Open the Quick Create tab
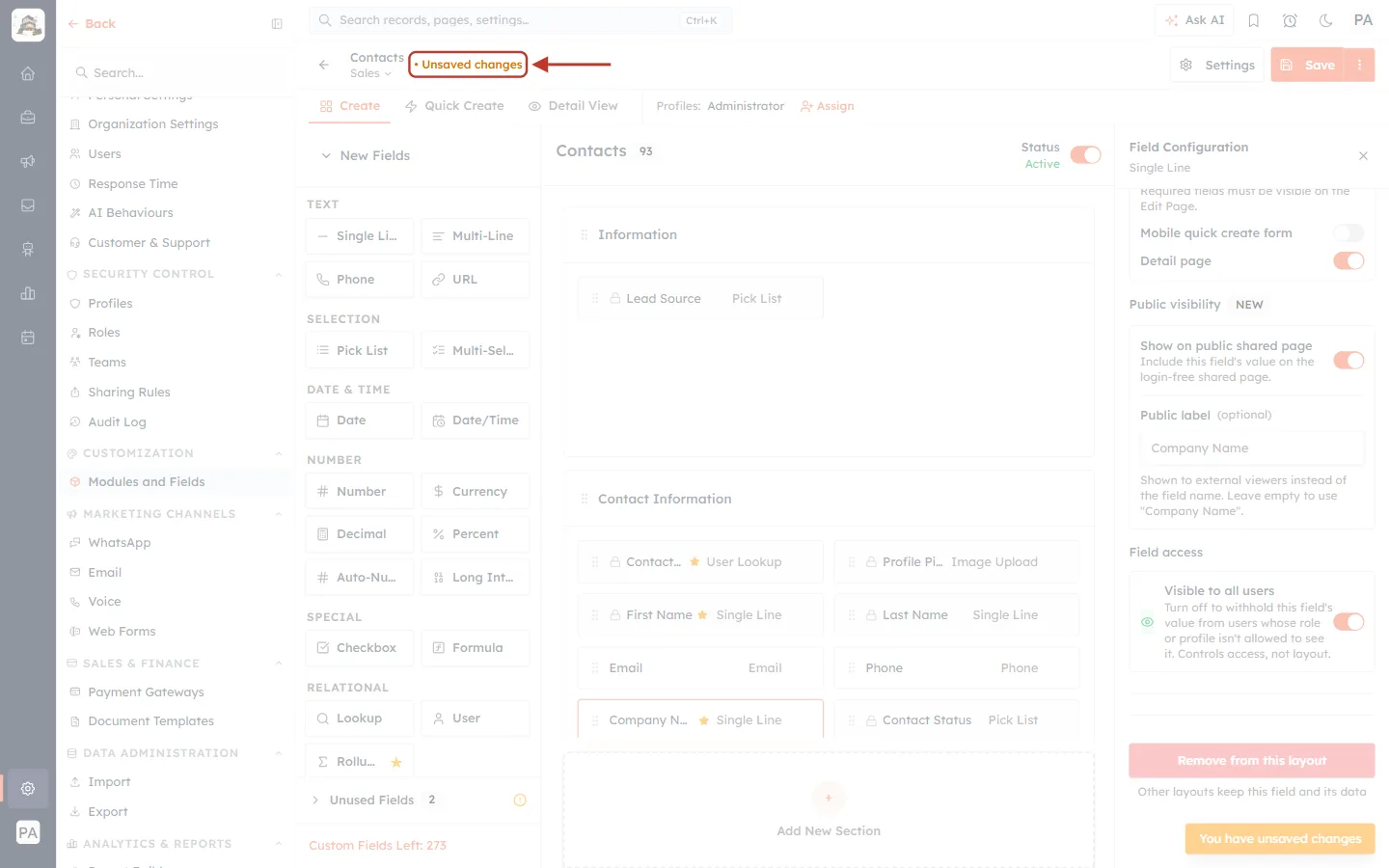 coord(454,106)
